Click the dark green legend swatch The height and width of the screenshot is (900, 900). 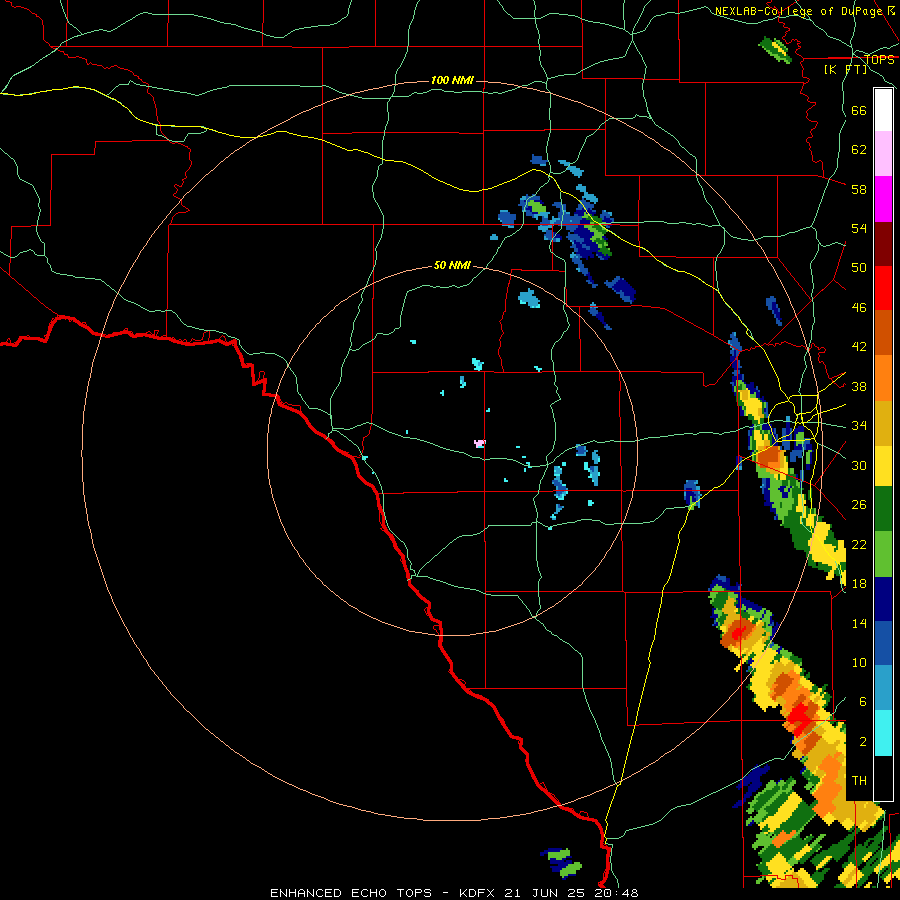tap(883, 509)
